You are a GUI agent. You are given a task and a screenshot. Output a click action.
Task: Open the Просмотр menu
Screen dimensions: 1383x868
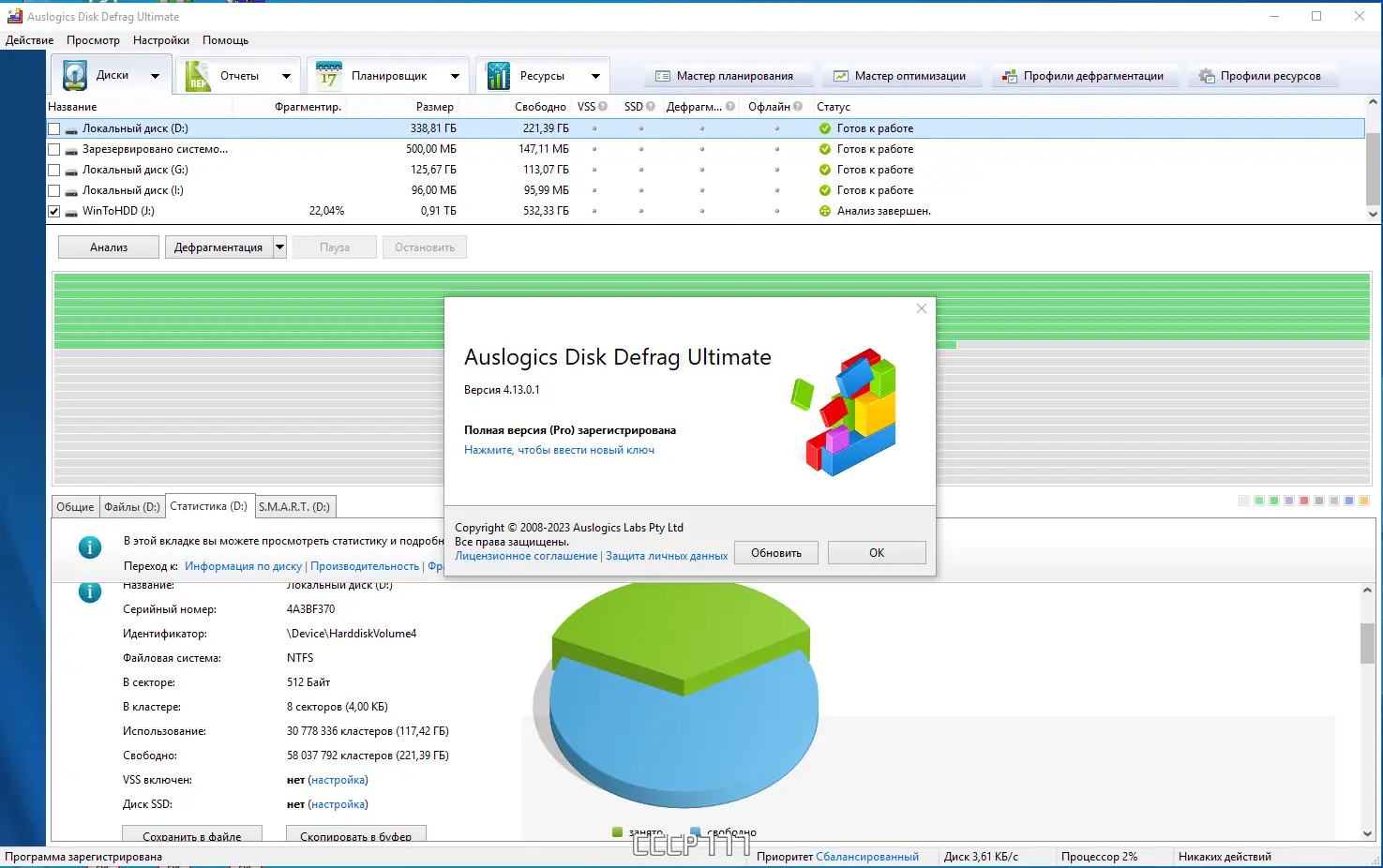[x=93, y=40]
